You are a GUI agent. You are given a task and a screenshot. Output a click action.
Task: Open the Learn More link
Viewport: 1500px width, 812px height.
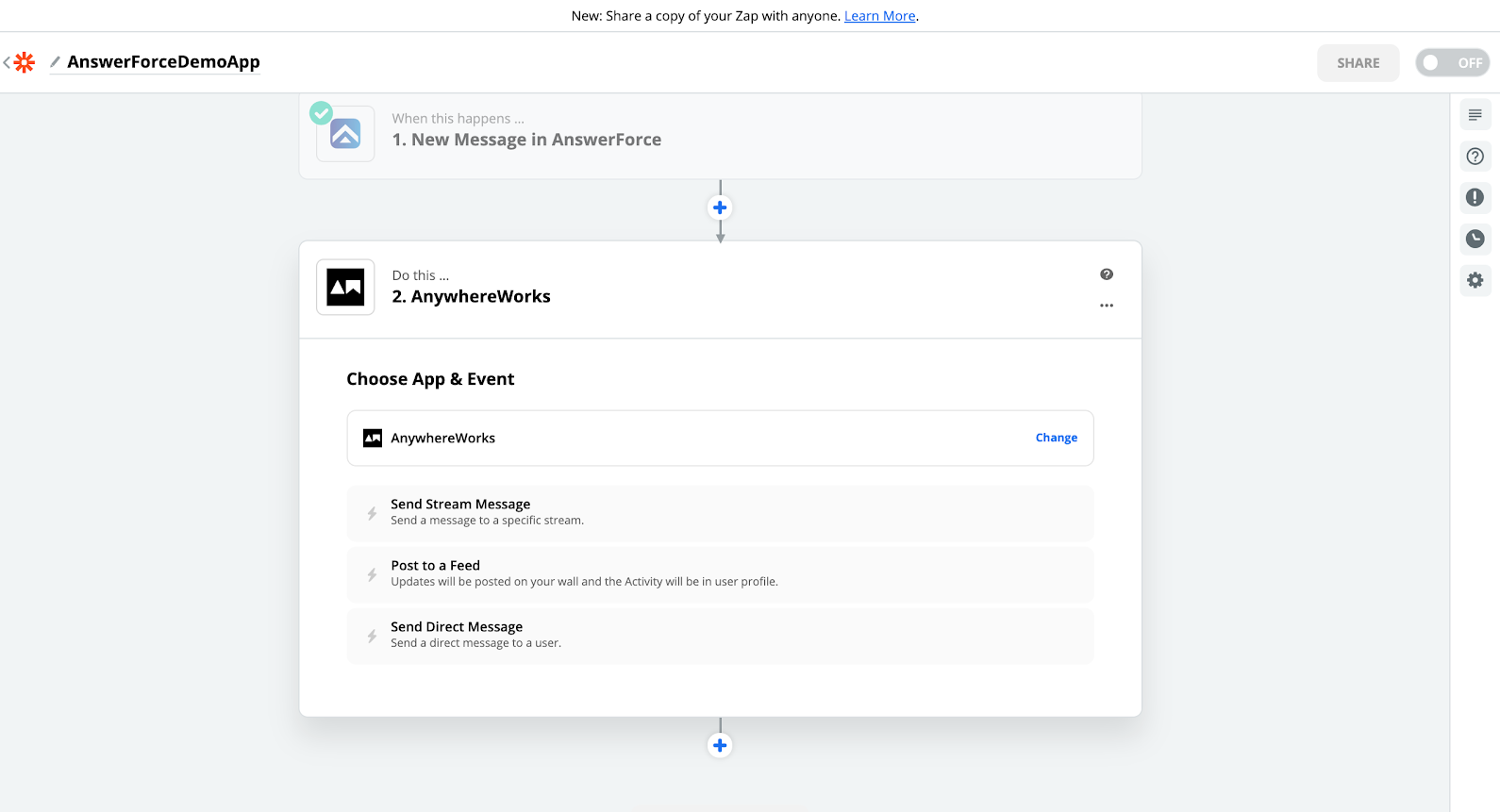[879, 16]
